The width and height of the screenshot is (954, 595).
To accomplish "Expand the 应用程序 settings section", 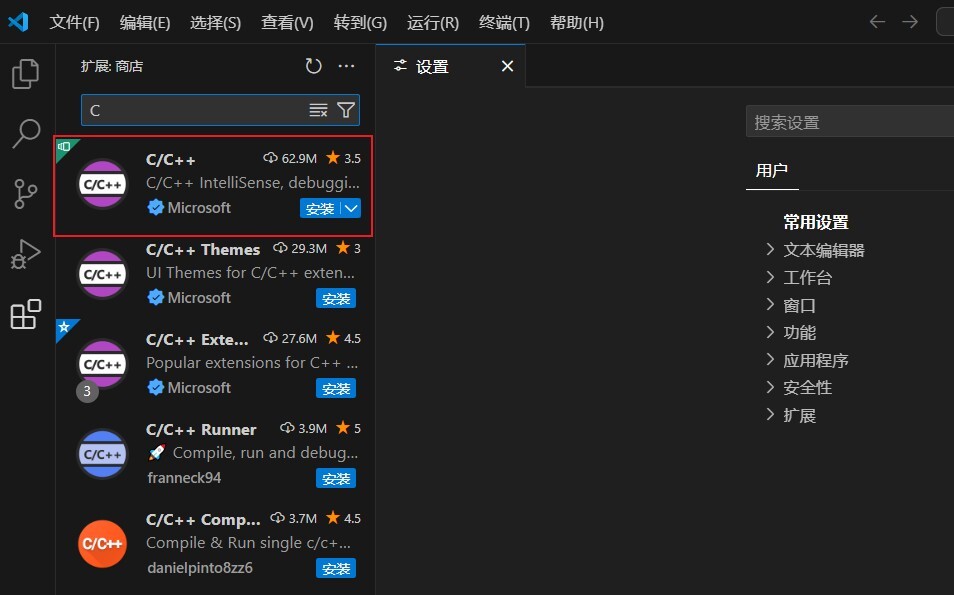I will click(770, 360).
